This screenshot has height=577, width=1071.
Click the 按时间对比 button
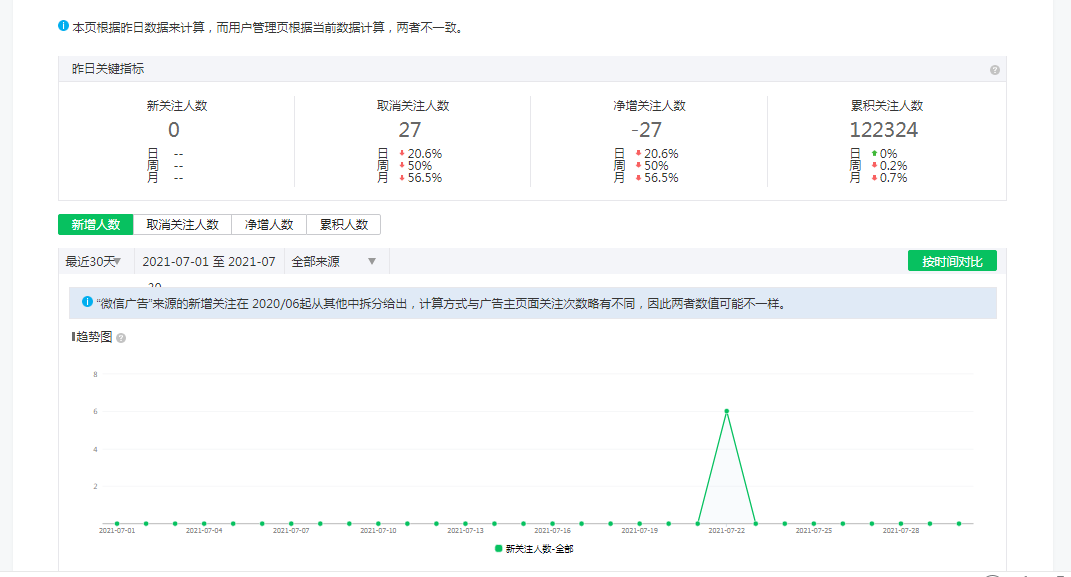pyautogui.click(x=952, y=261)
